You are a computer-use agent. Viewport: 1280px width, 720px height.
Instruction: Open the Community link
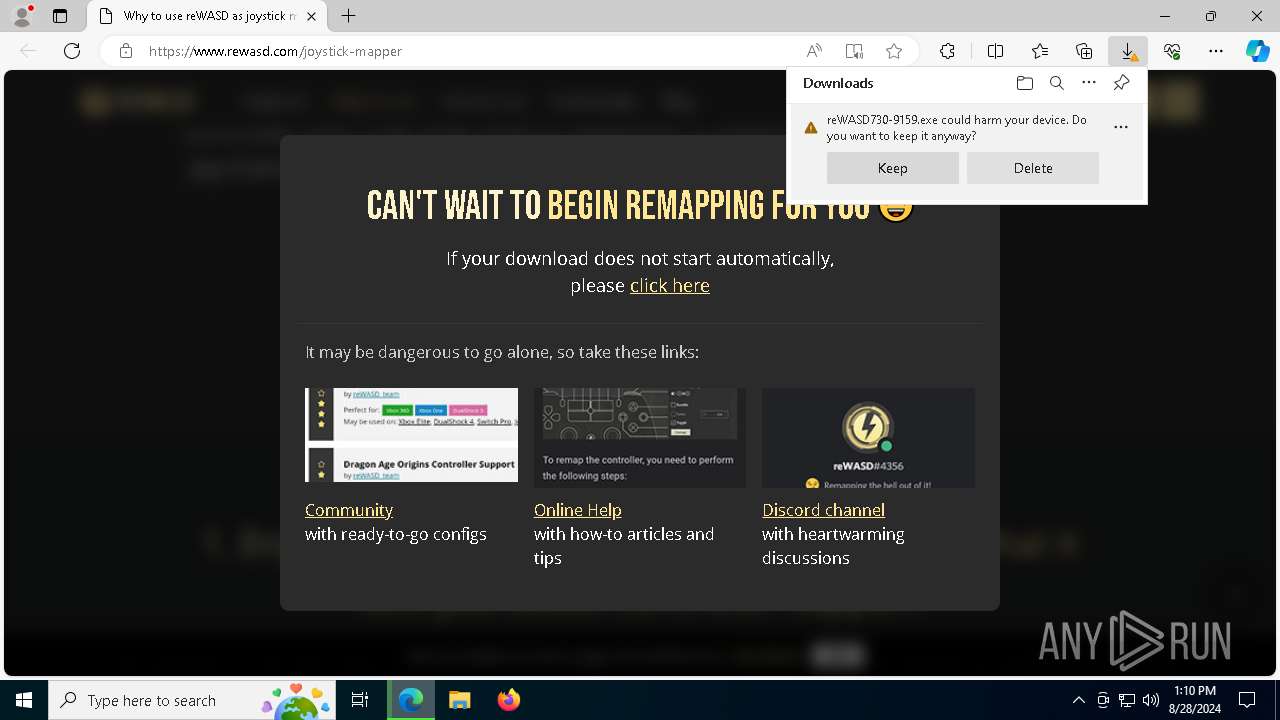click(x=349, y=510)
